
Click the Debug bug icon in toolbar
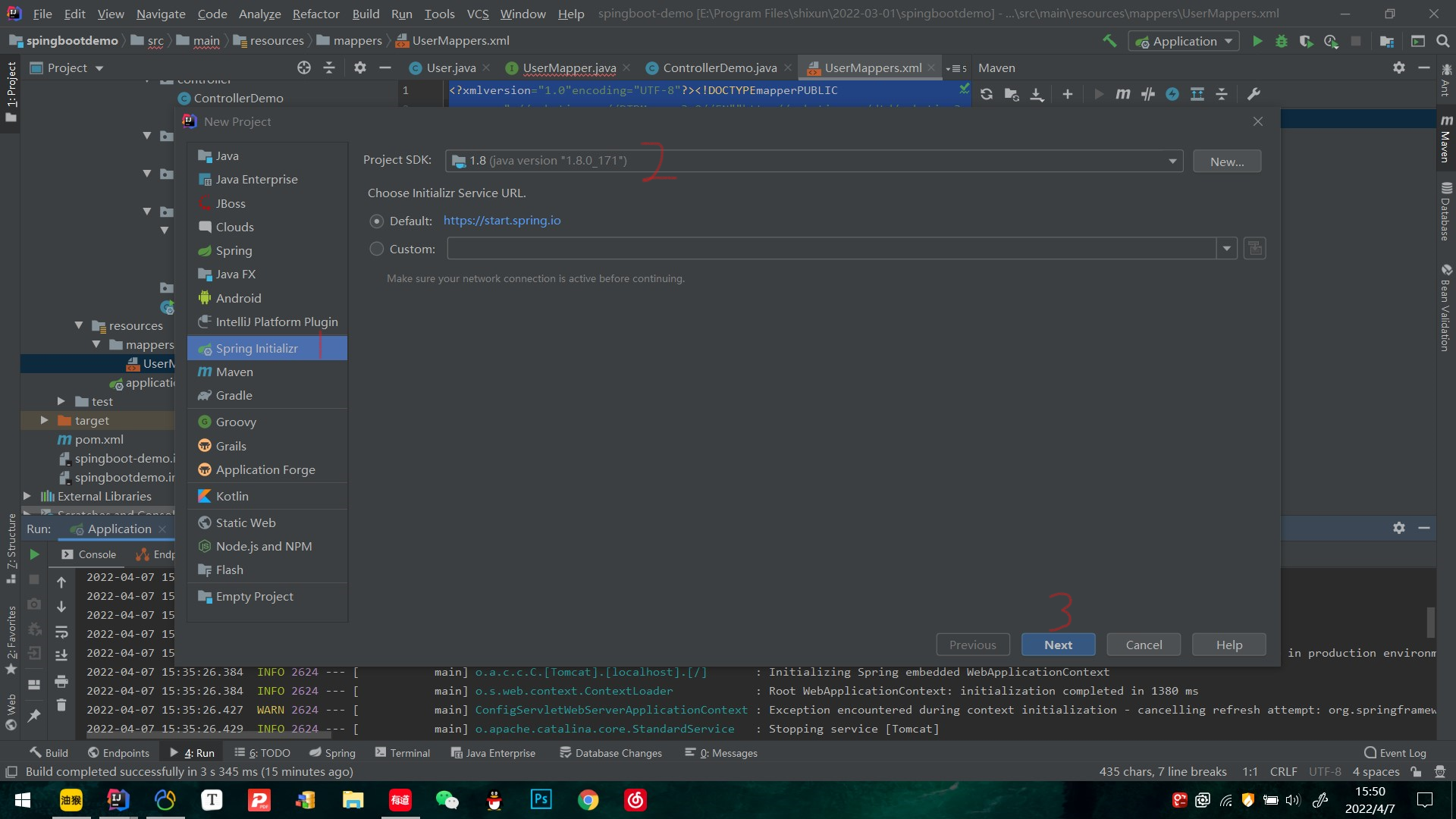[1282, 41]
